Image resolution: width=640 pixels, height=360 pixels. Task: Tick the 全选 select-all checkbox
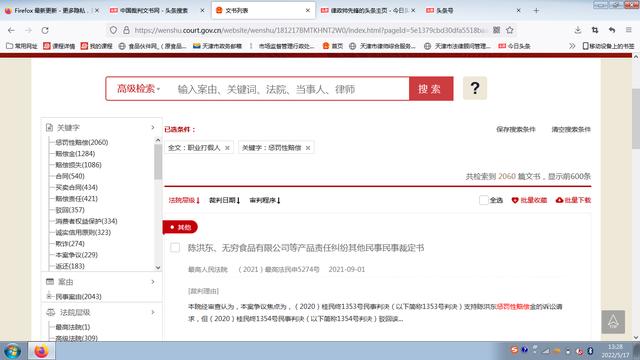pos(483,200)
